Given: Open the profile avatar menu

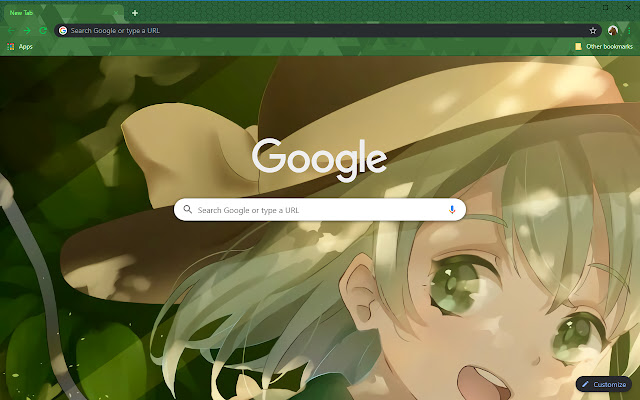Looking at the screenshot, I should (613, 31).
